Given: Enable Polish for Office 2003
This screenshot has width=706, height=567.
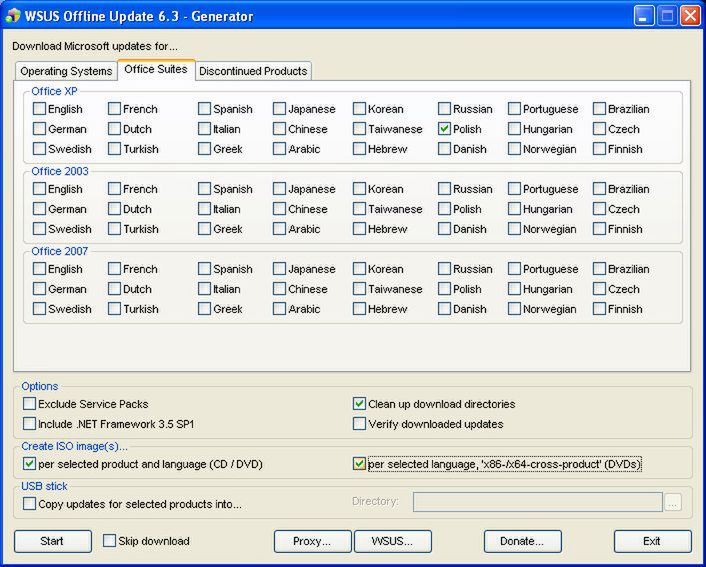Looking at the screenshot, I should (x=444, y=209).
